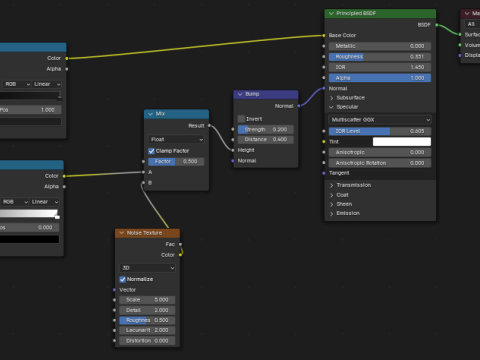Open the Float data type dropdown in Mix
Viewport: 480px width, 360px height.
pos(176,139)
